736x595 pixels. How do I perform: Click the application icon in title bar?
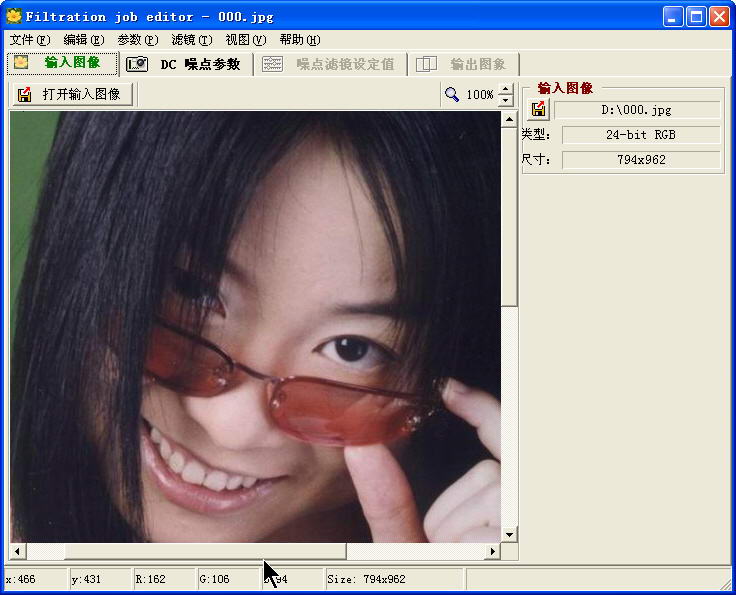pos(14,16)
